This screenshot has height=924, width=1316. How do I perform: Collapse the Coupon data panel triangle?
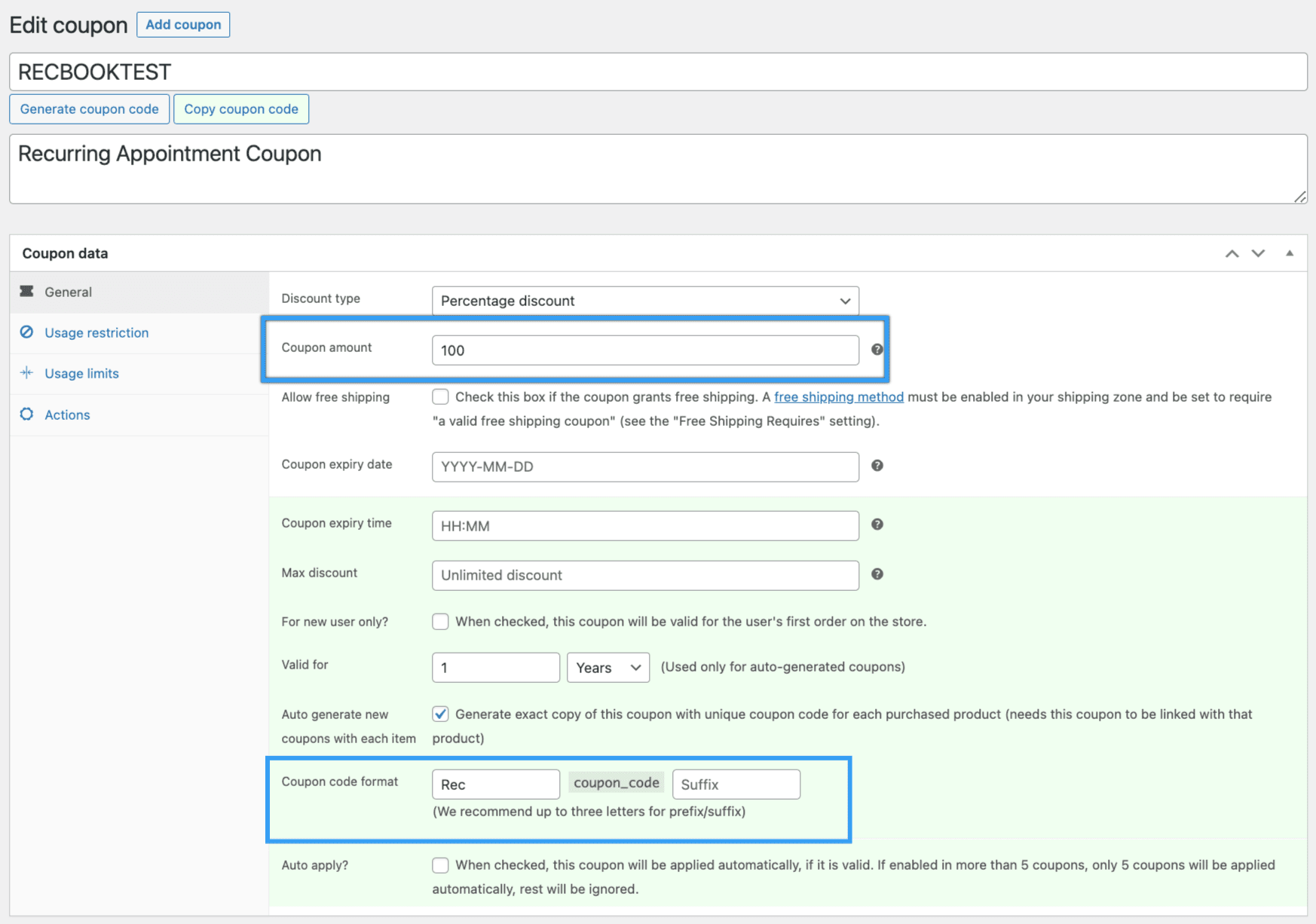point(1290,253)
